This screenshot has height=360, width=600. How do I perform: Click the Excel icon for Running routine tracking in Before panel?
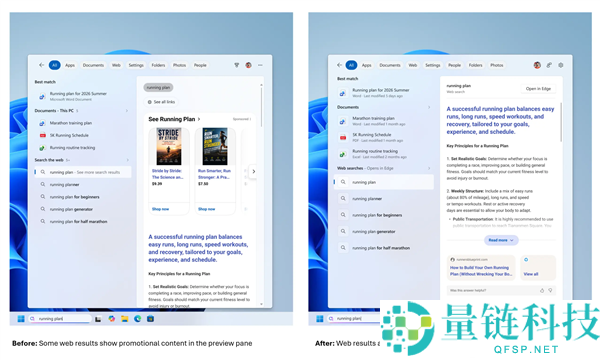(x=42, y=148)
